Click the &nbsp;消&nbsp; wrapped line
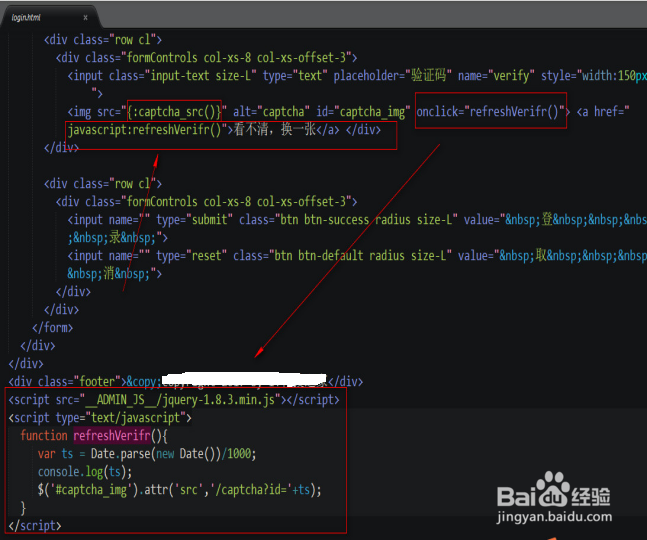647x540 pixels. 115,274
